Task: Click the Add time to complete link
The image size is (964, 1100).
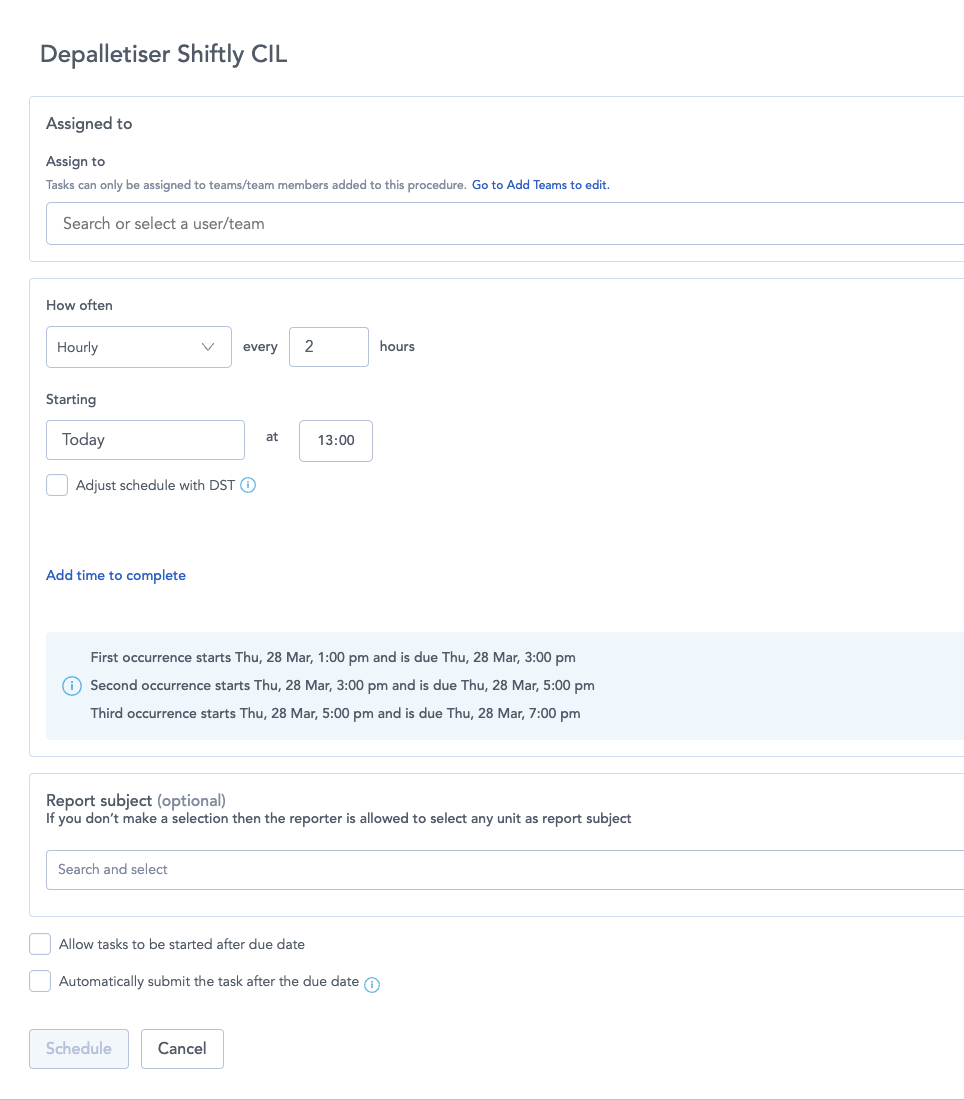Action: 116,575
